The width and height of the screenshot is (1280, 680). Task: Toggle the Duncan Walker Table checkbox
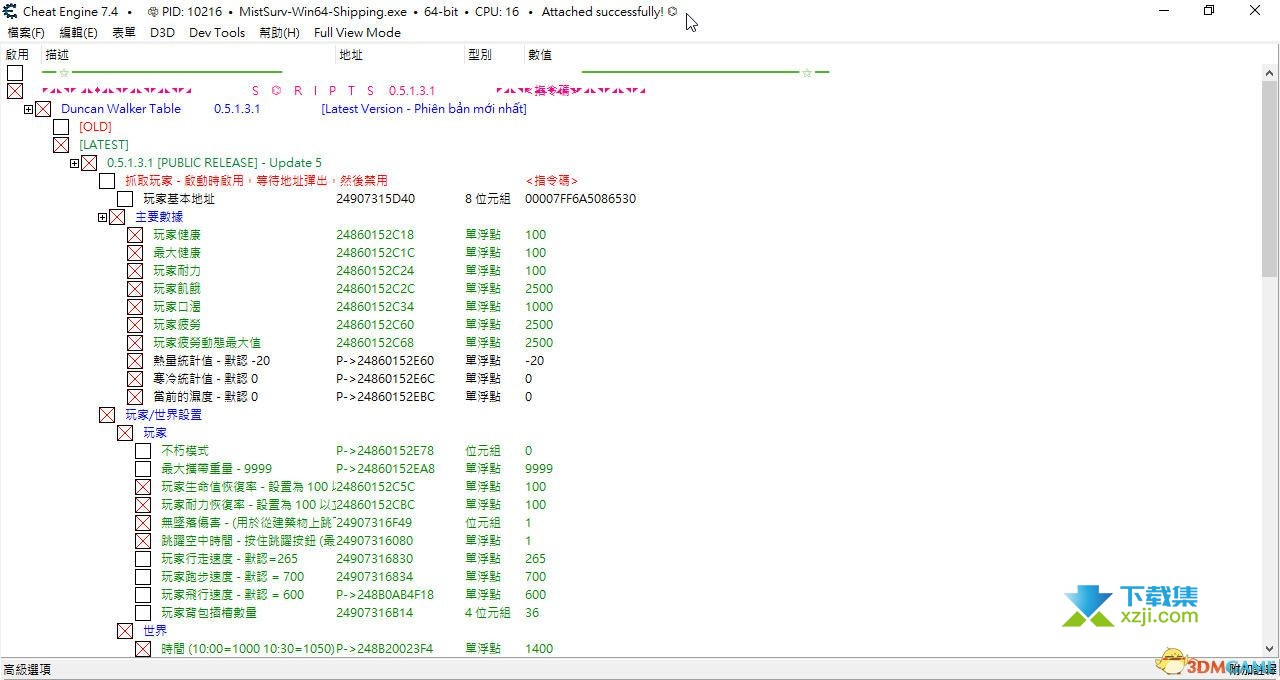(x=43, y=109)
